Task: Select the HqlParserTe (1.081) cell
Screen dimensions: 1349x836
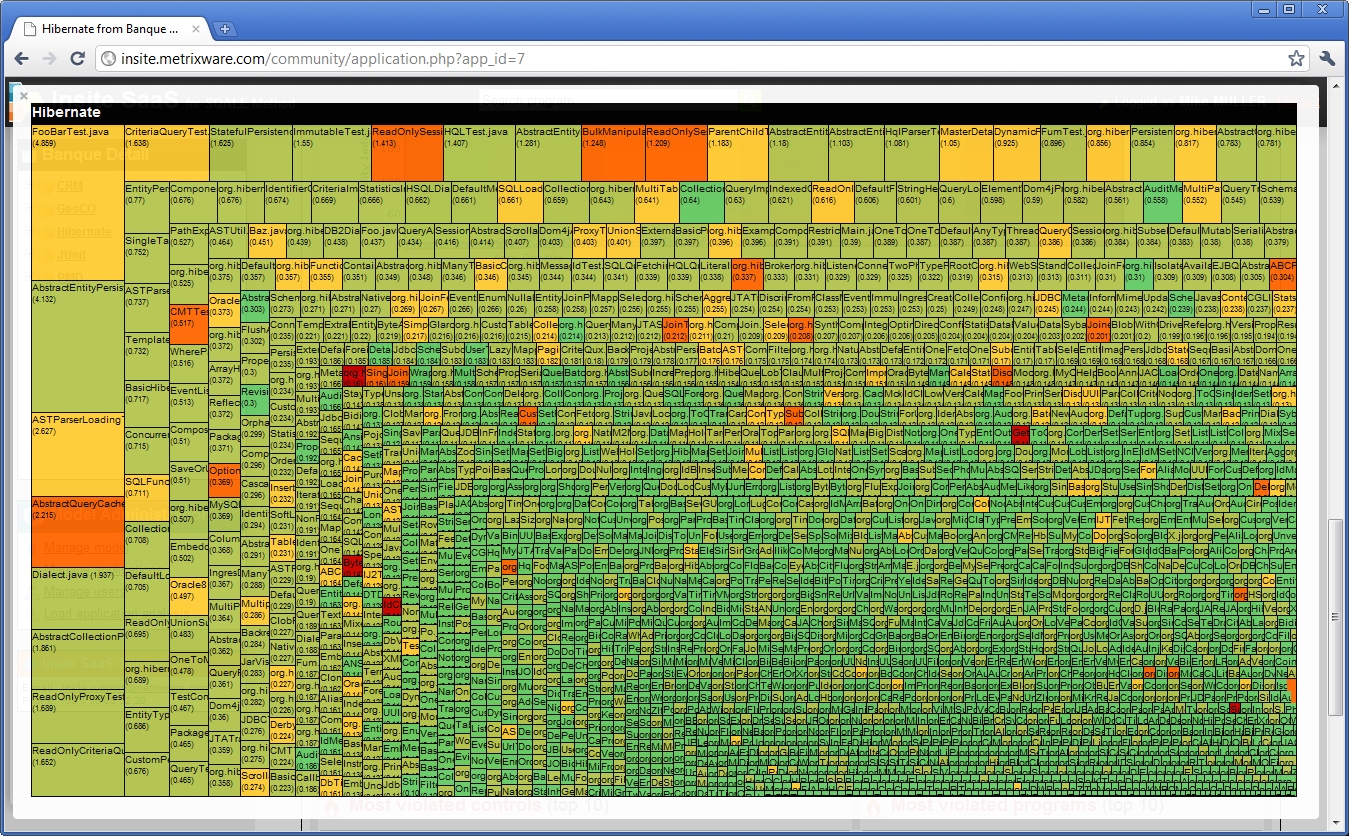Action: (x=911, y=153)
